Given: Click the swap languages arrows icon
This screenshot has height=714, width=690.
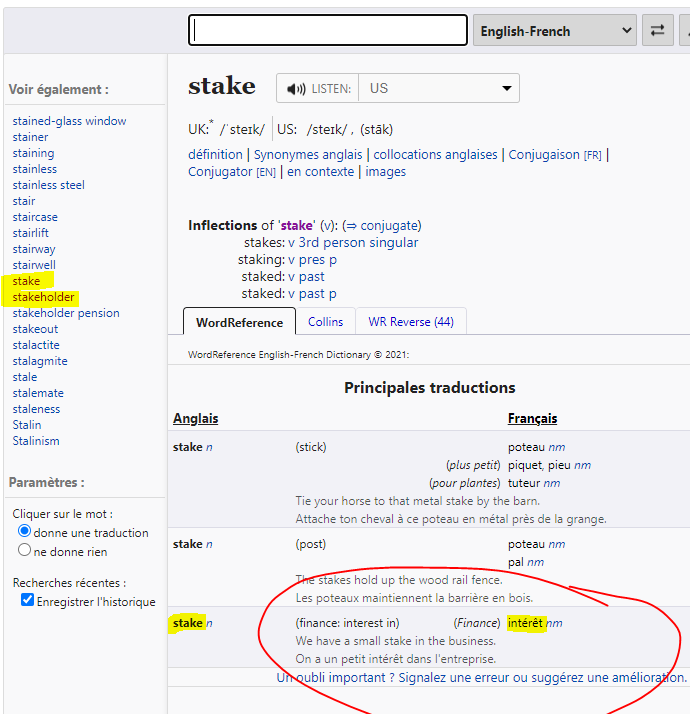Looking at the screenshot, I should pos(657,31).
